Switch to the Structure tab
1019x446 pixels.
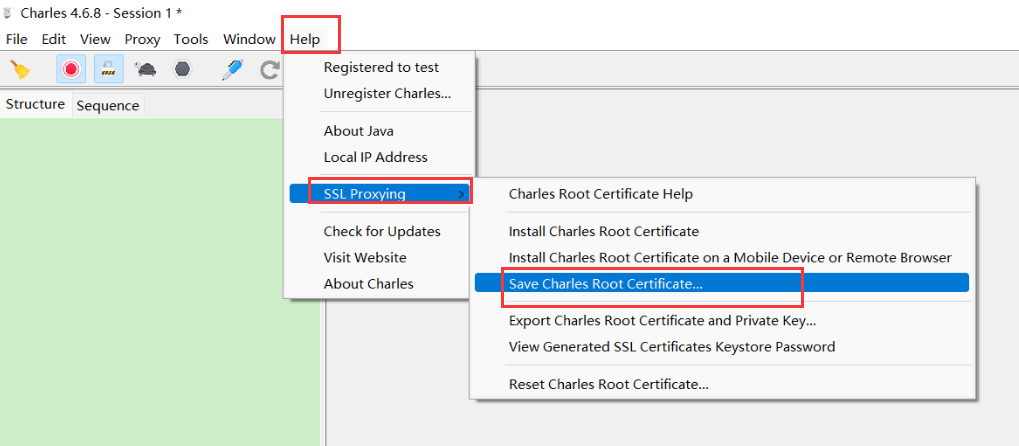[35, 104]
